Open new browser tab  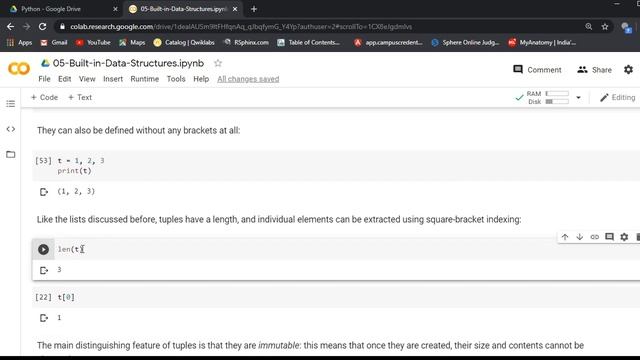coord(254,9)
